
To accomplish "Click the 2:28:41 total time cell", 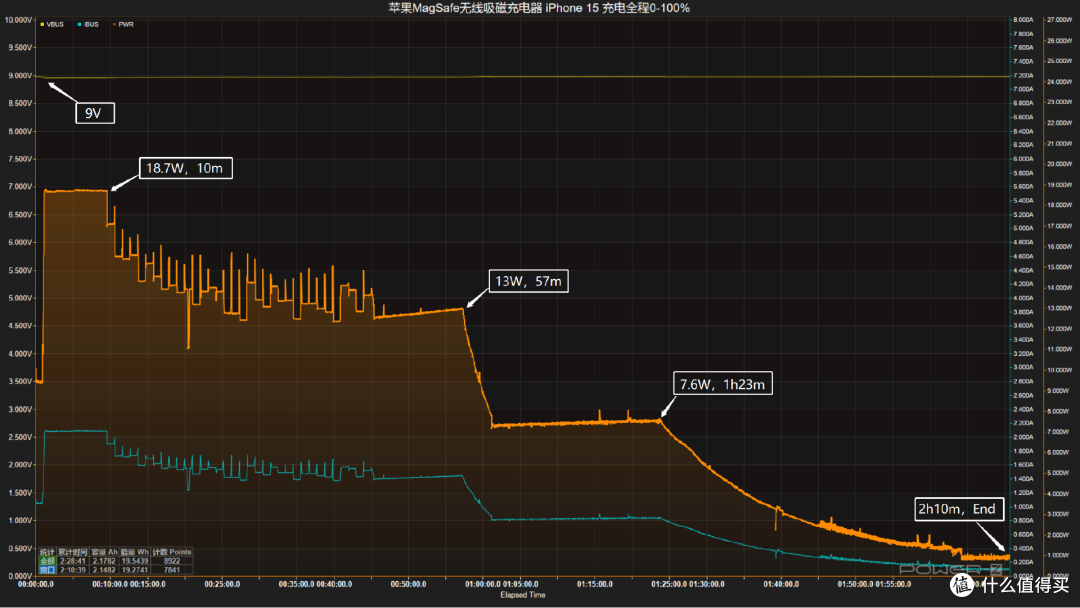I will tap(73, 561).
